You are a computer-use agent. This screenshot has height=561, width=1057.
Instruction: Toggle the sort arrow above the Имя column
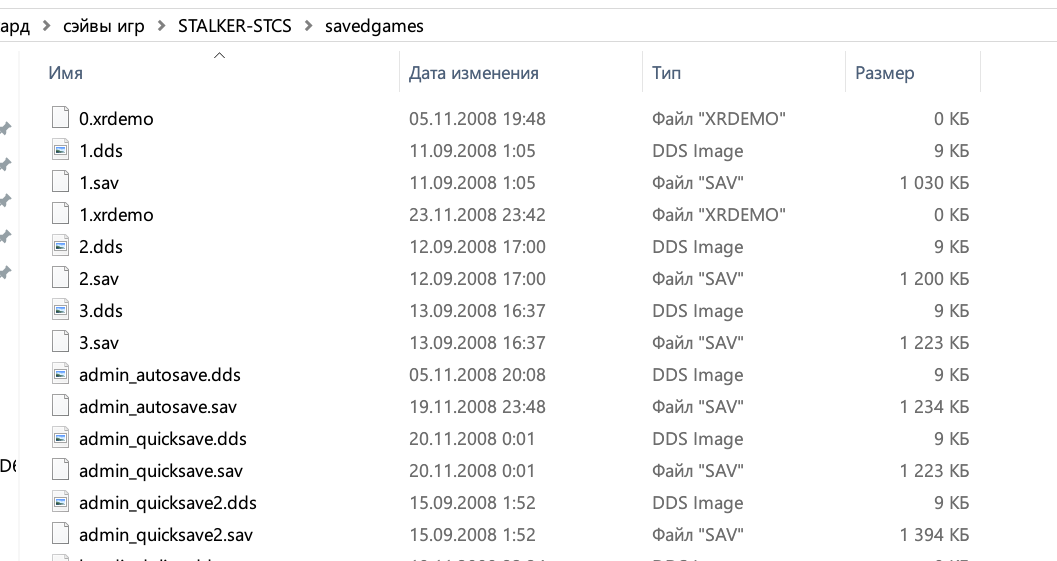click(x=219, y=55)
